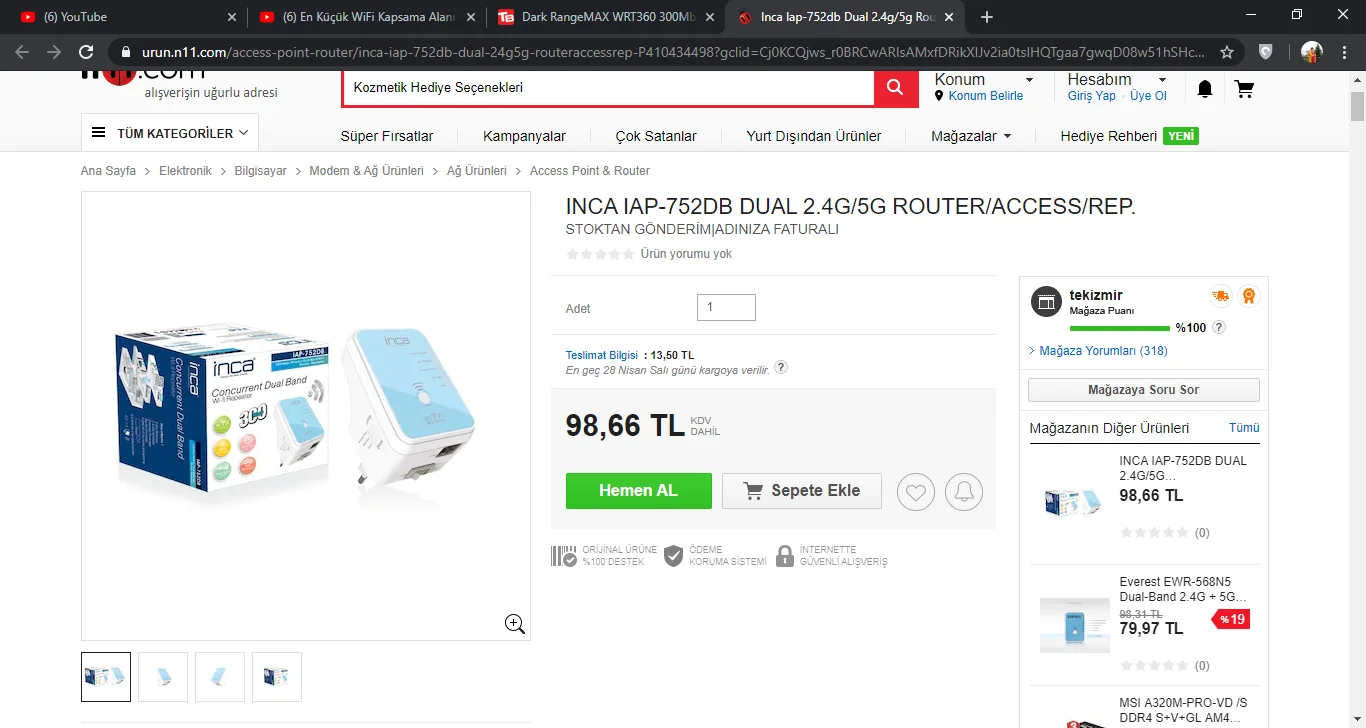Switch to the Dark RangeMAX WRT360 tab
The image size is (1366, 728).
tap(606, 17)
